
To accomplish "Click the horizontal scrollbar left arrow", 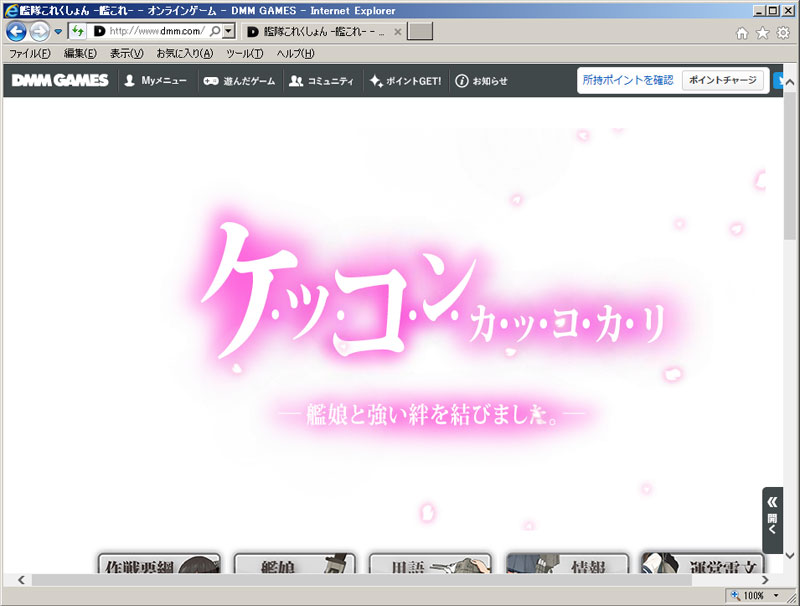I will [21, 580].
